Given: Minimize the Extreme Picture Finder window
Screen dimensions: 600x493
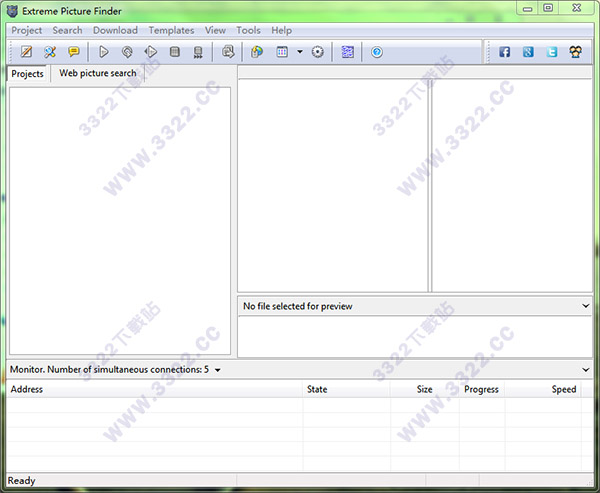Looking at the screenshot, I should pyautogui.click(x=528, y=8).
